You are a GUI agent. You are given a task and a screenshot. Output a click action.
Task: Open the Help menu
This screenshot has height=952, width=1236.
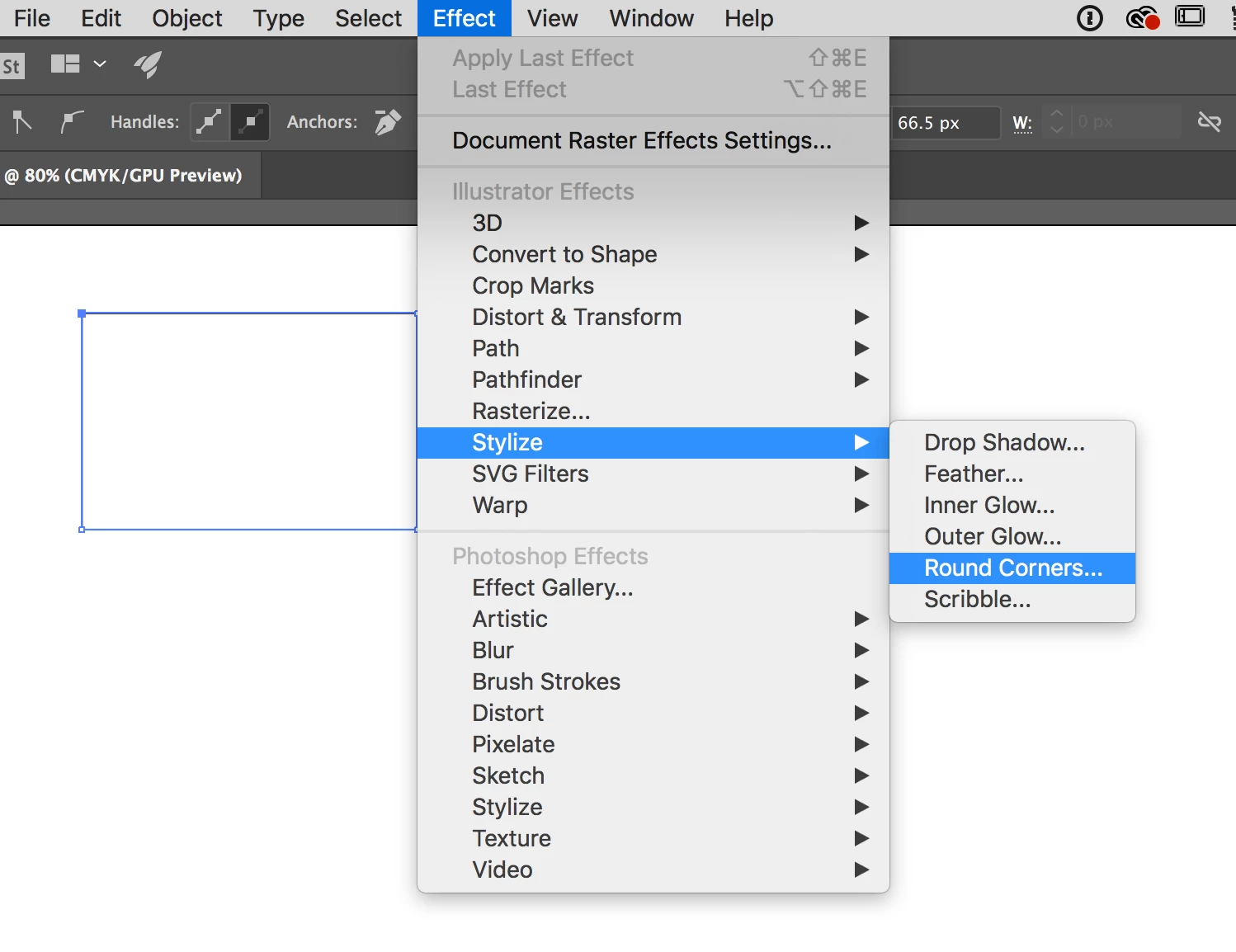tap(749, 18)
